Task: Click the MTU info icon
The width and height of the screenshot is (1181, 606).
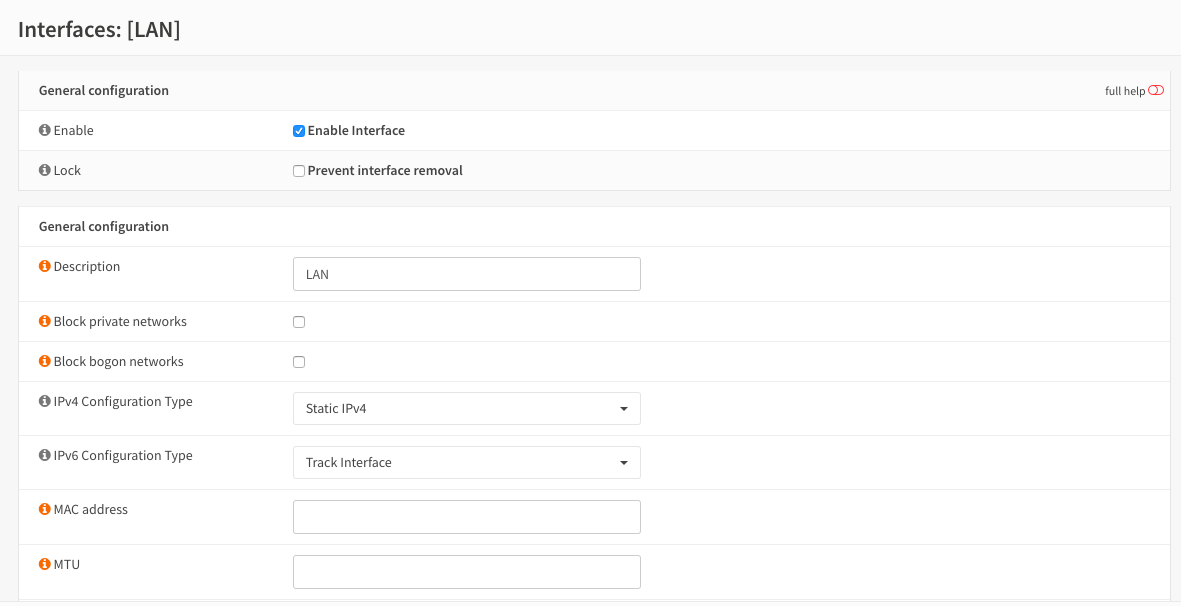Action: (44, 565)
